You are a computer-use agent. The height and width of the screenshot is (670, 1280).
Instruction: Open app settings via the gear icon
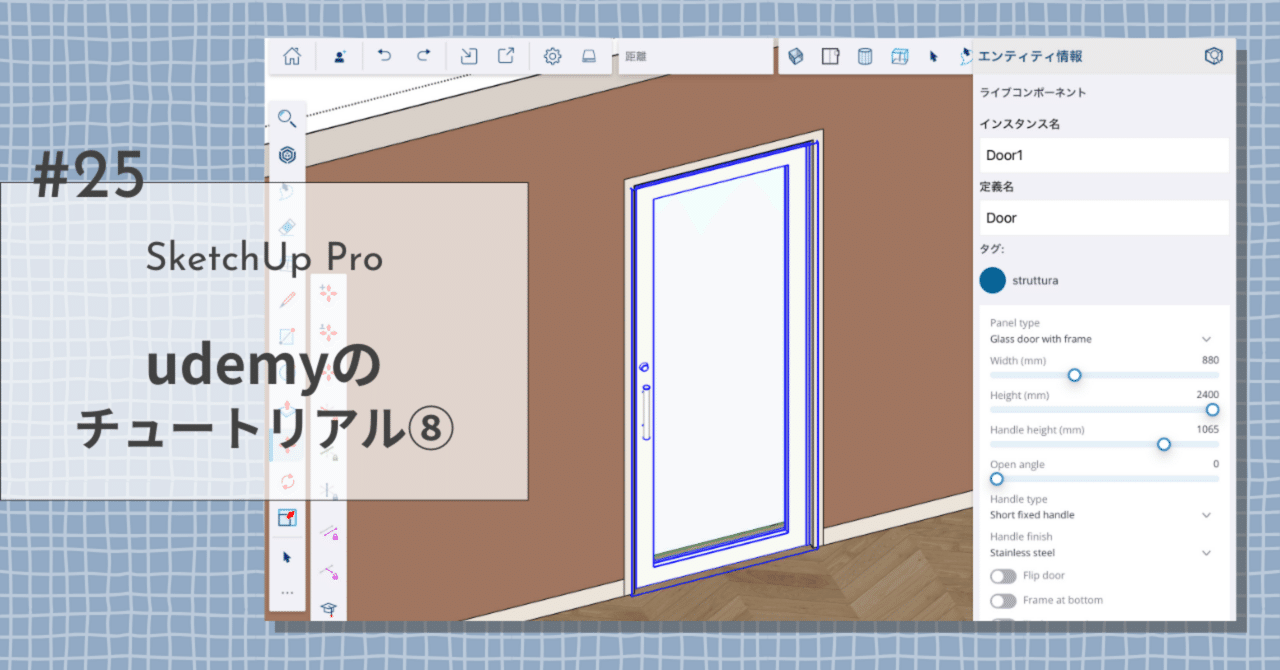(x=552, y=56)
